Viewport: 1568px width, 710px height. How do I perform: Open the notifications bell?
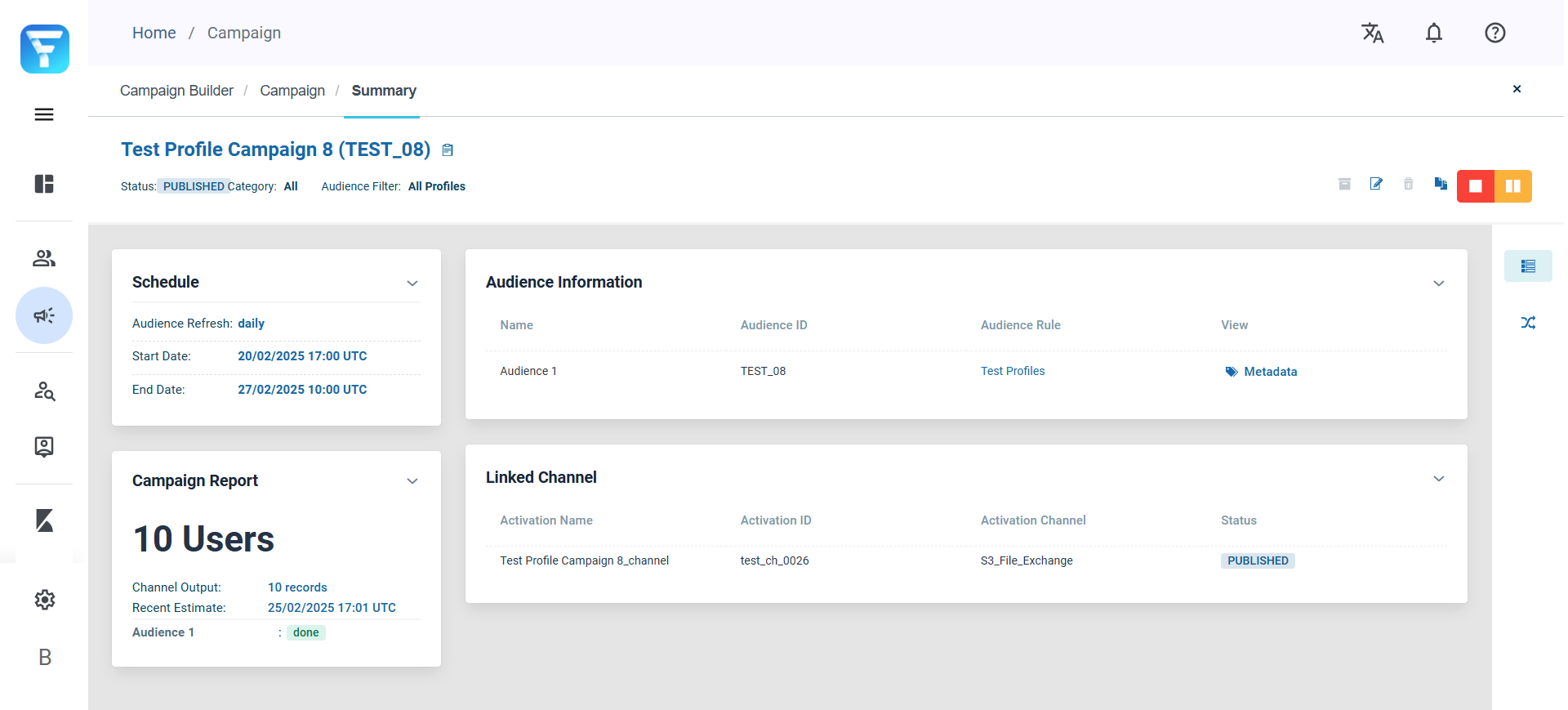pyautogui.click(x=1434, y=33)
